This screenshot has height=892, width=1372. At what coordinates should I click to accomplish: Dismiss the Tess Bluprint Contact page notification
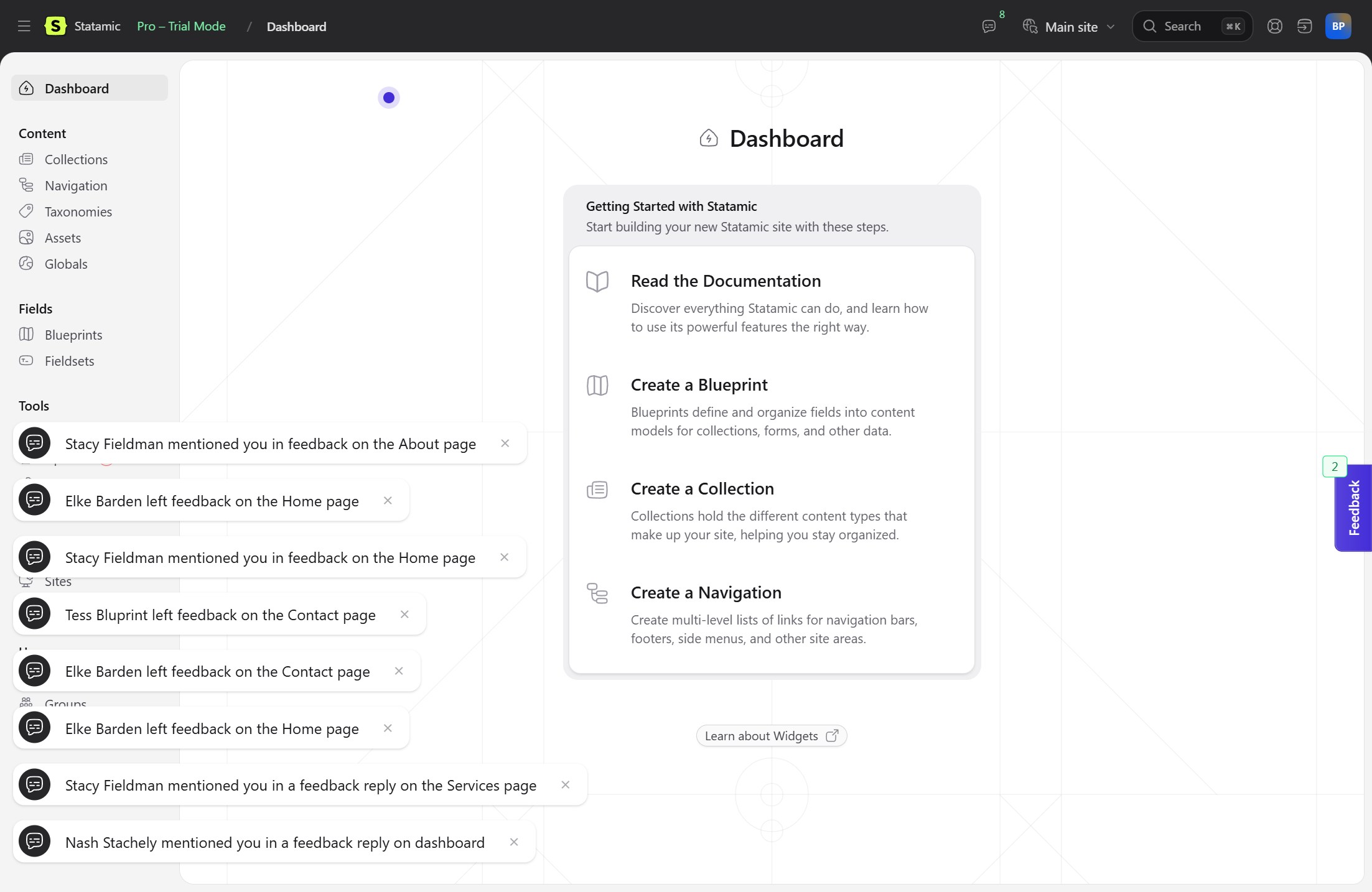[x=404, y=614]
